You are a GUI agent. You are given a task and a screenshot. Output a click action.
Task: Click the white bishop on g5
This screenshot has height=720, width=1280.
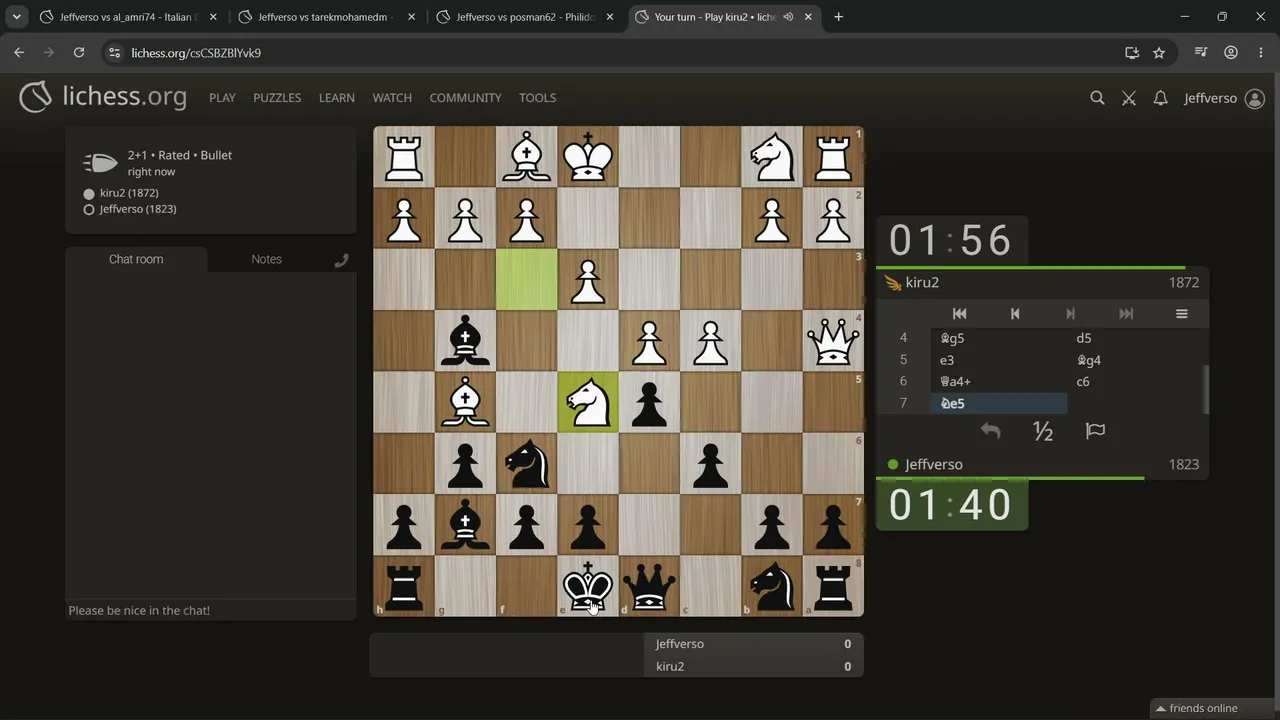(x=465, y=402)
